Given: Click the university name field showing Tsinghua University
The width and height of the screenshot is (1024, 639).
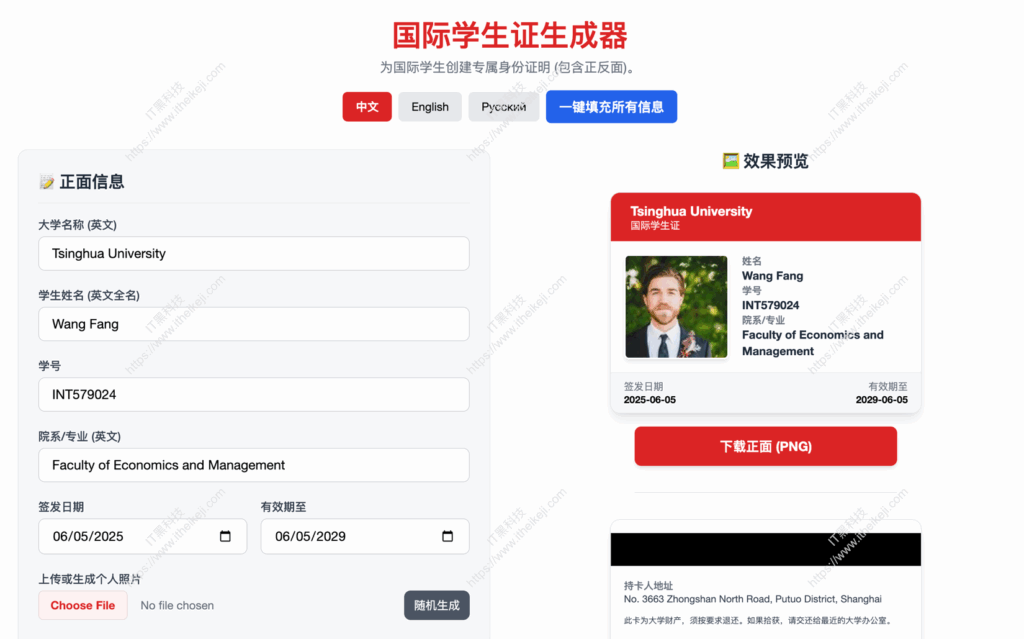Looking at the screenshot, I should pyautogui.click(x=253, y=253).
